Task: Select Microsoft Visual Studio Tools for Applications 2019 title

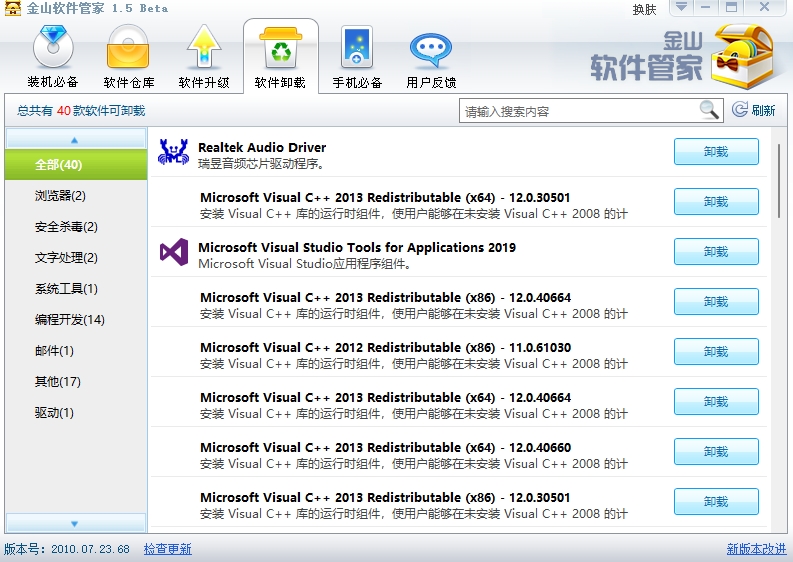Action: (357, 247)
